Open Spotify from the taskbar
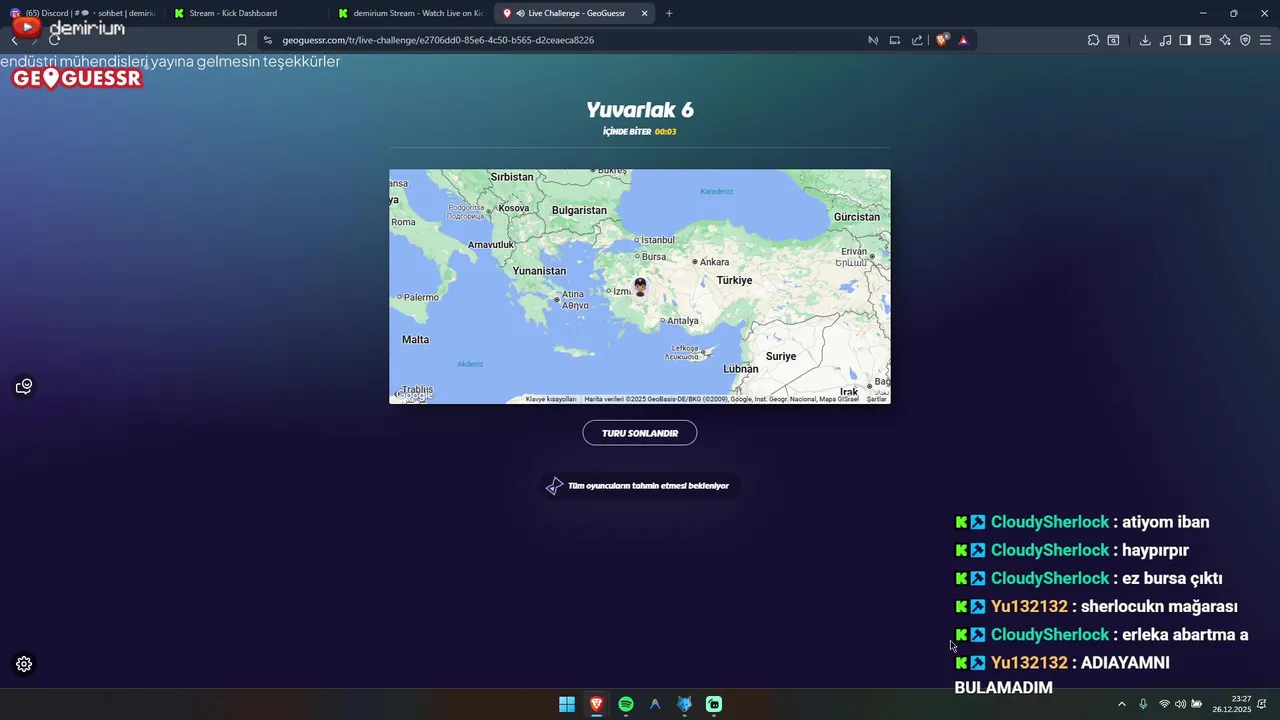 tap(626, 704)
